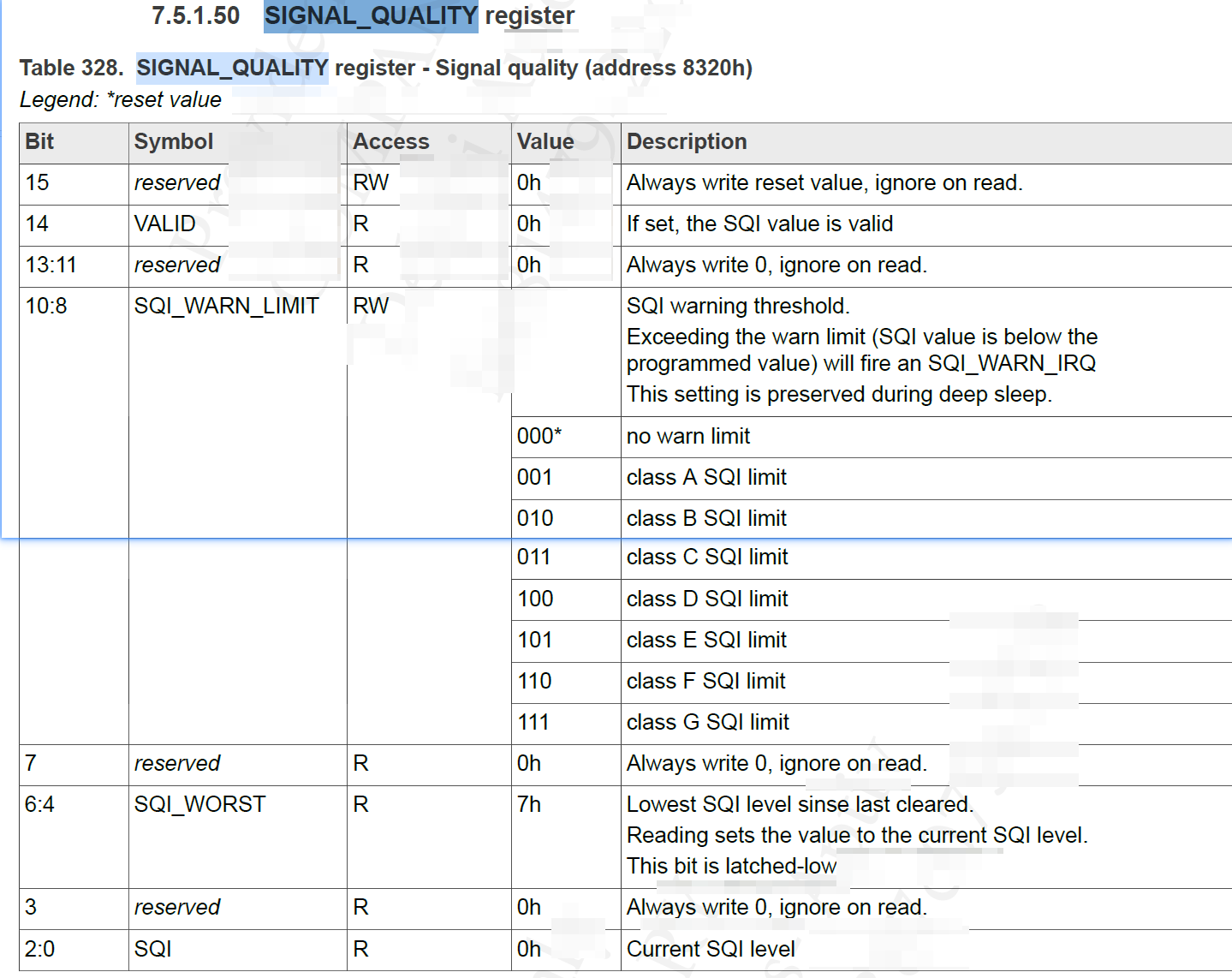Click the Description column header
Viewport: 1232px width, 978px height.
click(687, 141)
